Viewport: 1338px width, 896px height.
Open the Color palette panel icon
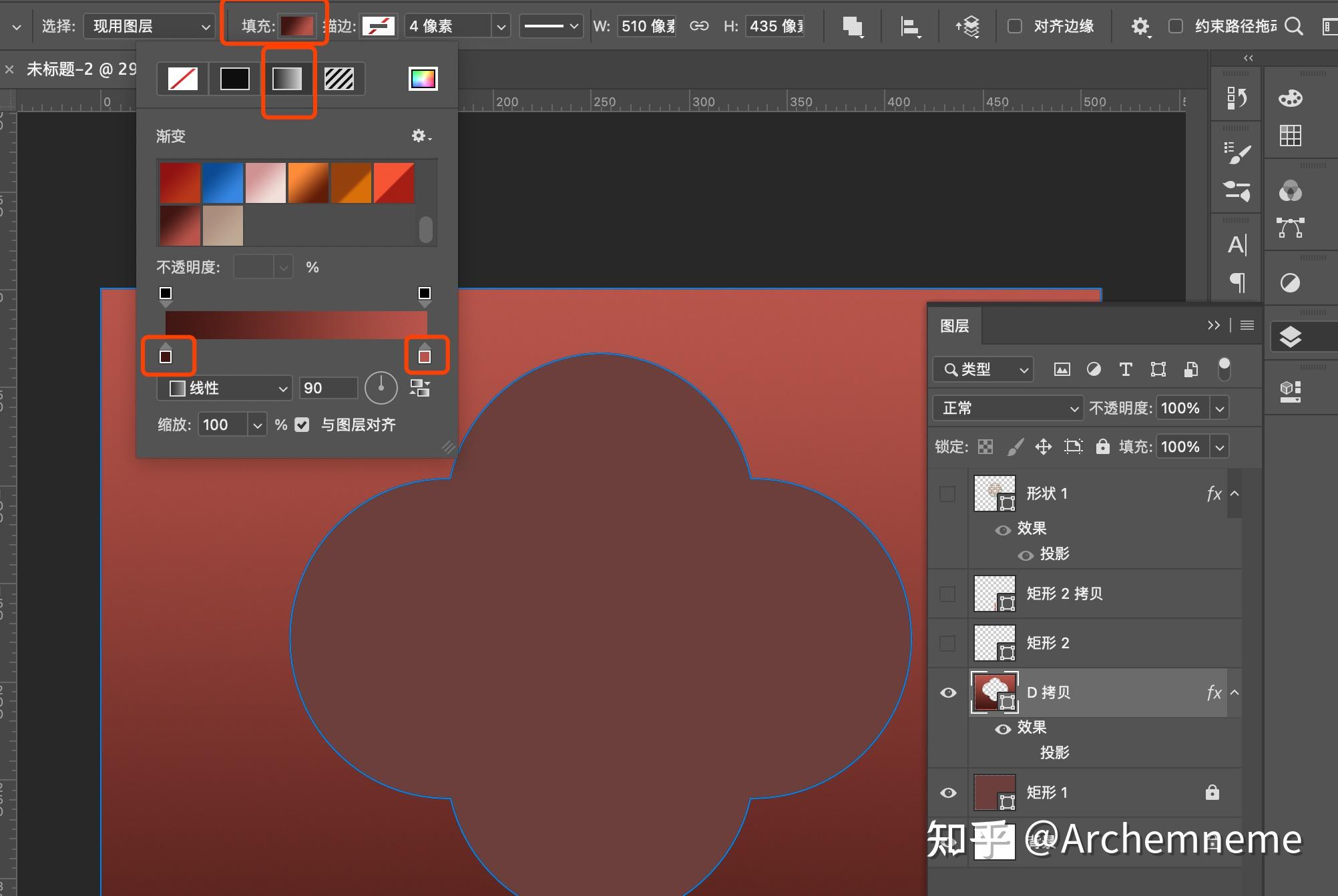(x=1290, y=98)
